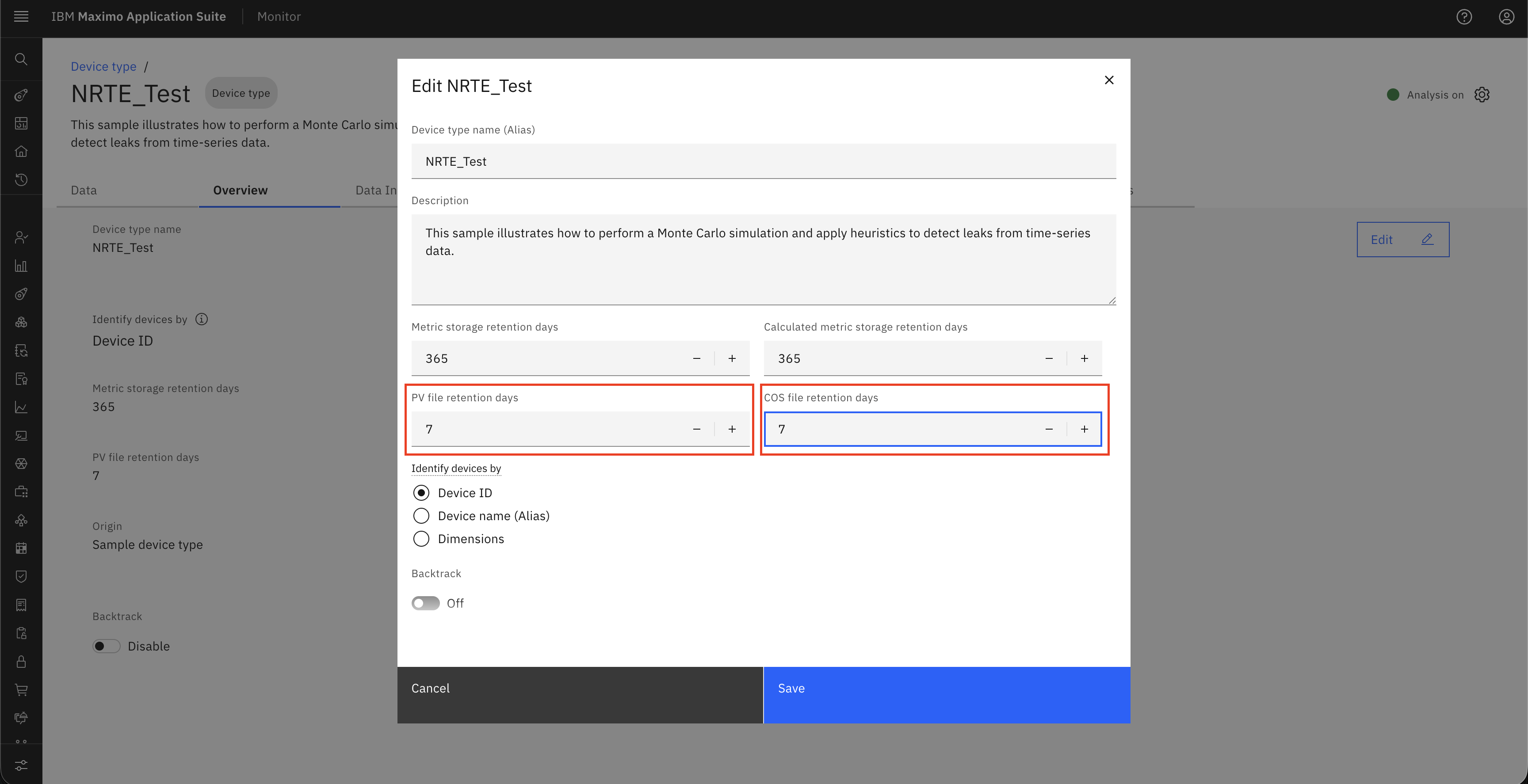Click the search icon in sidebar
The image size is (1528, 784).
pos(21,59)
